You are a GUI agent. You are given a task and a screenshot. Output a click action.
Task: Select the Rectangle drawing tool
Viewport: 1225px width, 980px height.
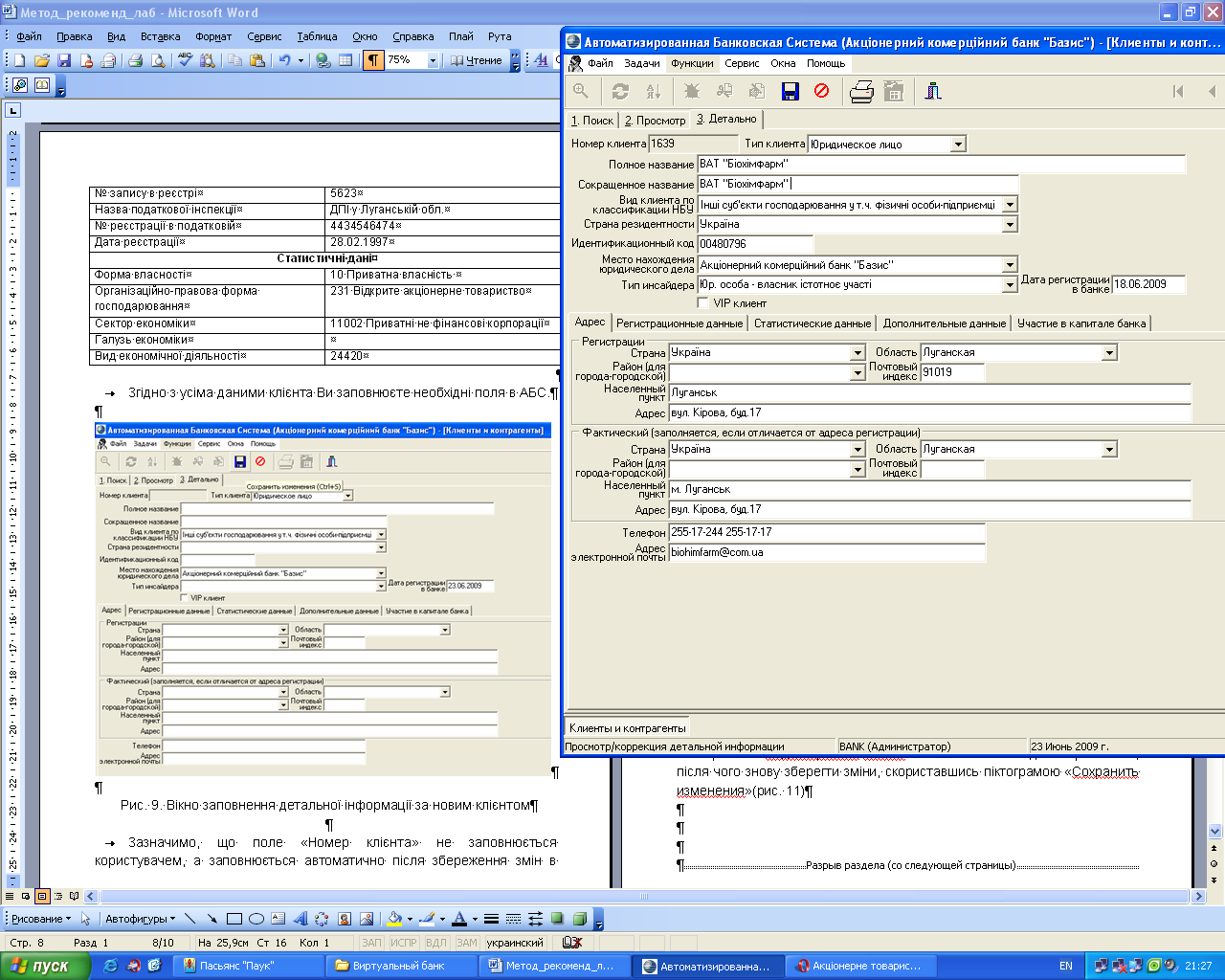[234, 919]
